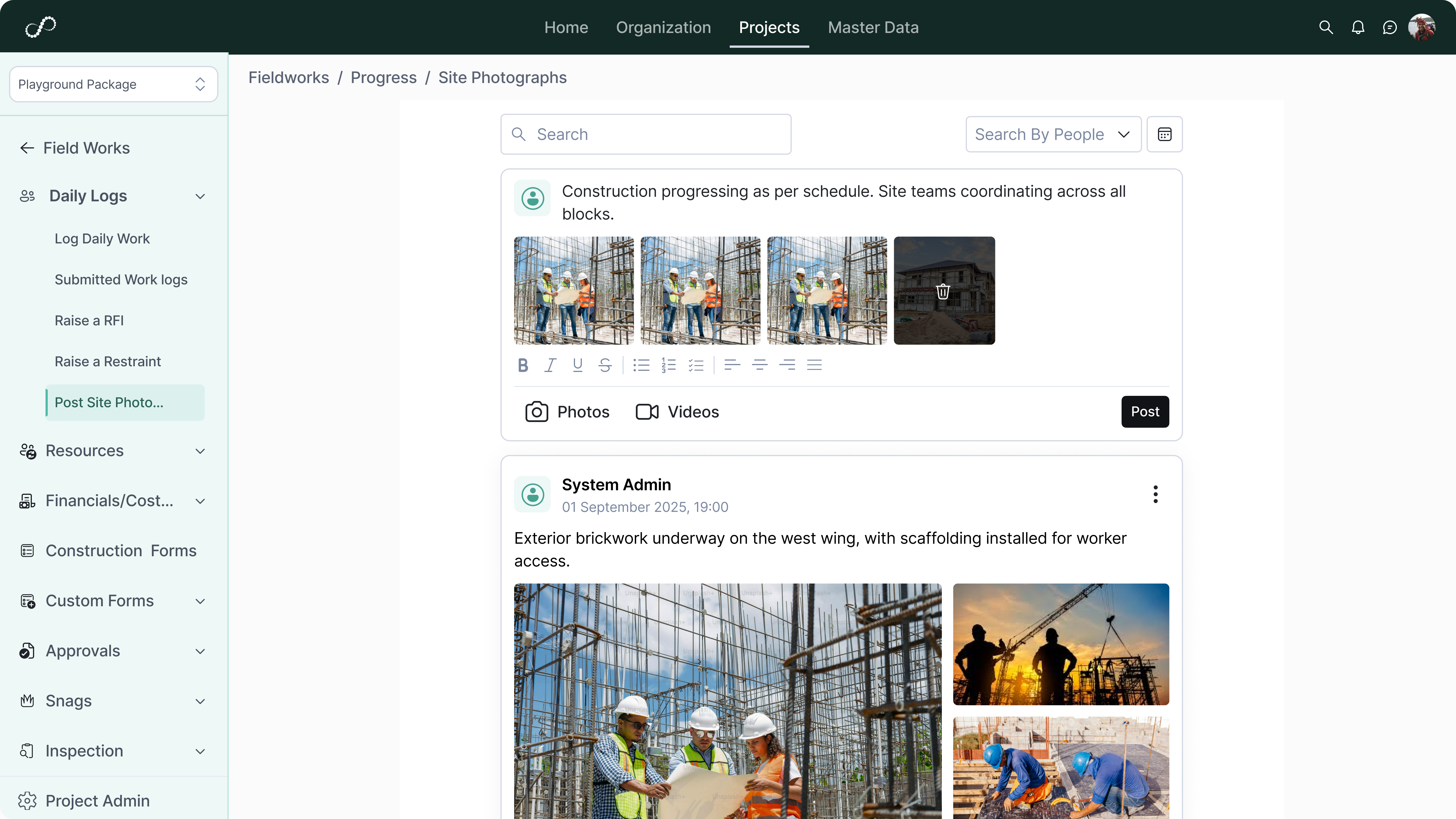Select Post Site Photo... item
Image resolution: width=1456 pixels, height=819 pixels.
coord(125,402)
